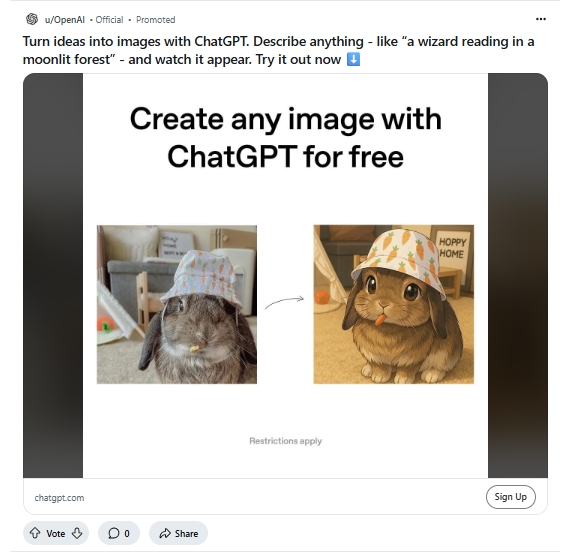Click the Restrictions apply text

tap(286, 441)
